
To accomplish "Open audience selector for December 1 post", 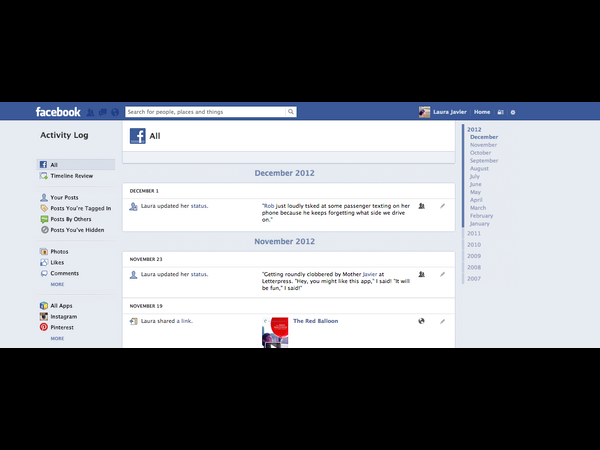I will (421, 206).
